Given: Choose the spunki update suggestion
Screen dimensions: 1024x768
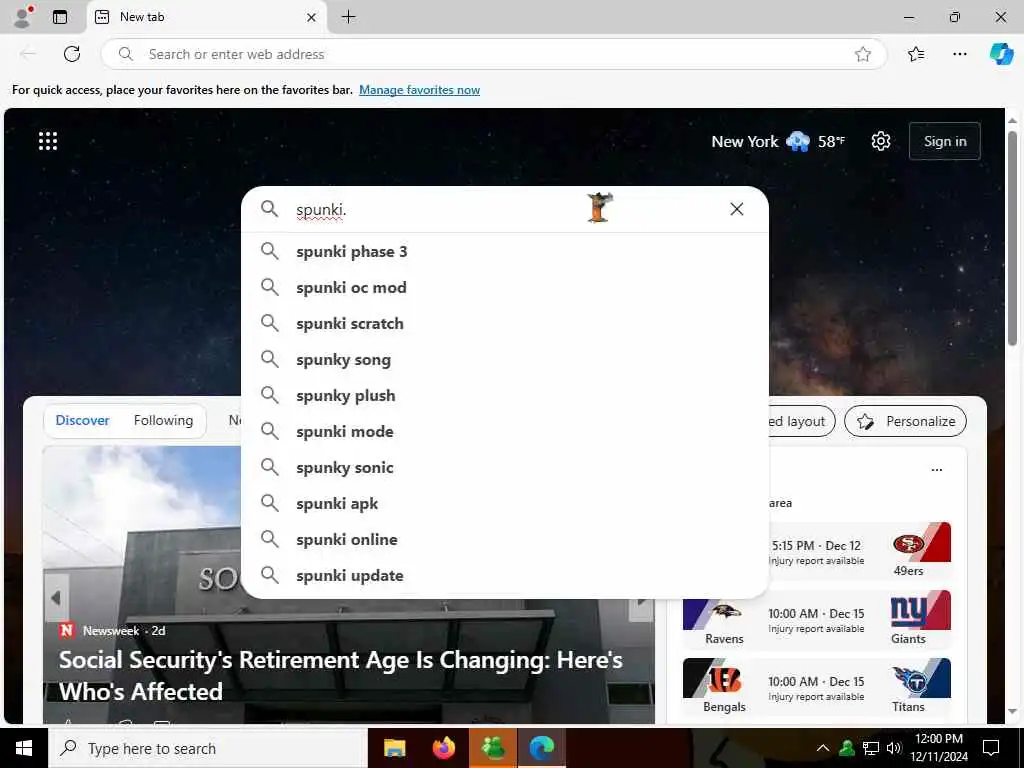Looking at the screenshot, I should tap(505, 575).
